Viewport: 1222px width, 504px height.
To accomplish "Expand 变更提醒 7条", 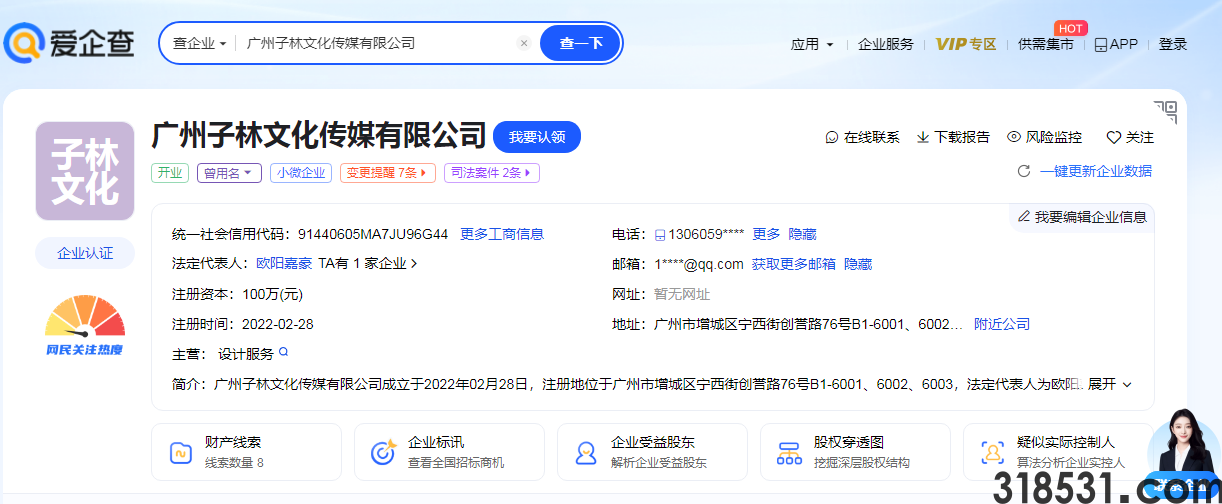I will 387,173.
